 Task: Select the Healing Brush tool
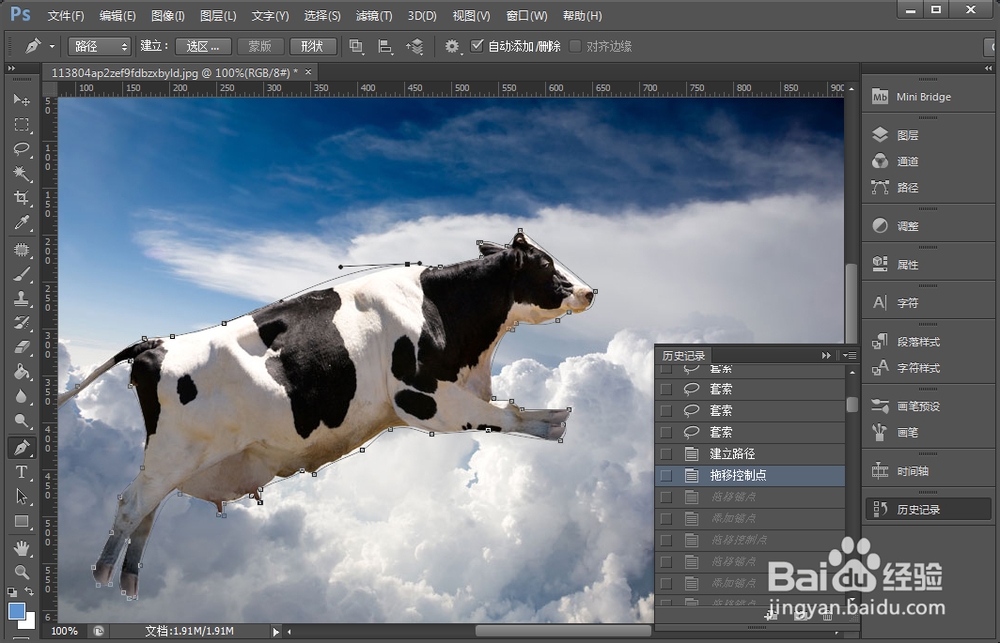pos(22,249)
